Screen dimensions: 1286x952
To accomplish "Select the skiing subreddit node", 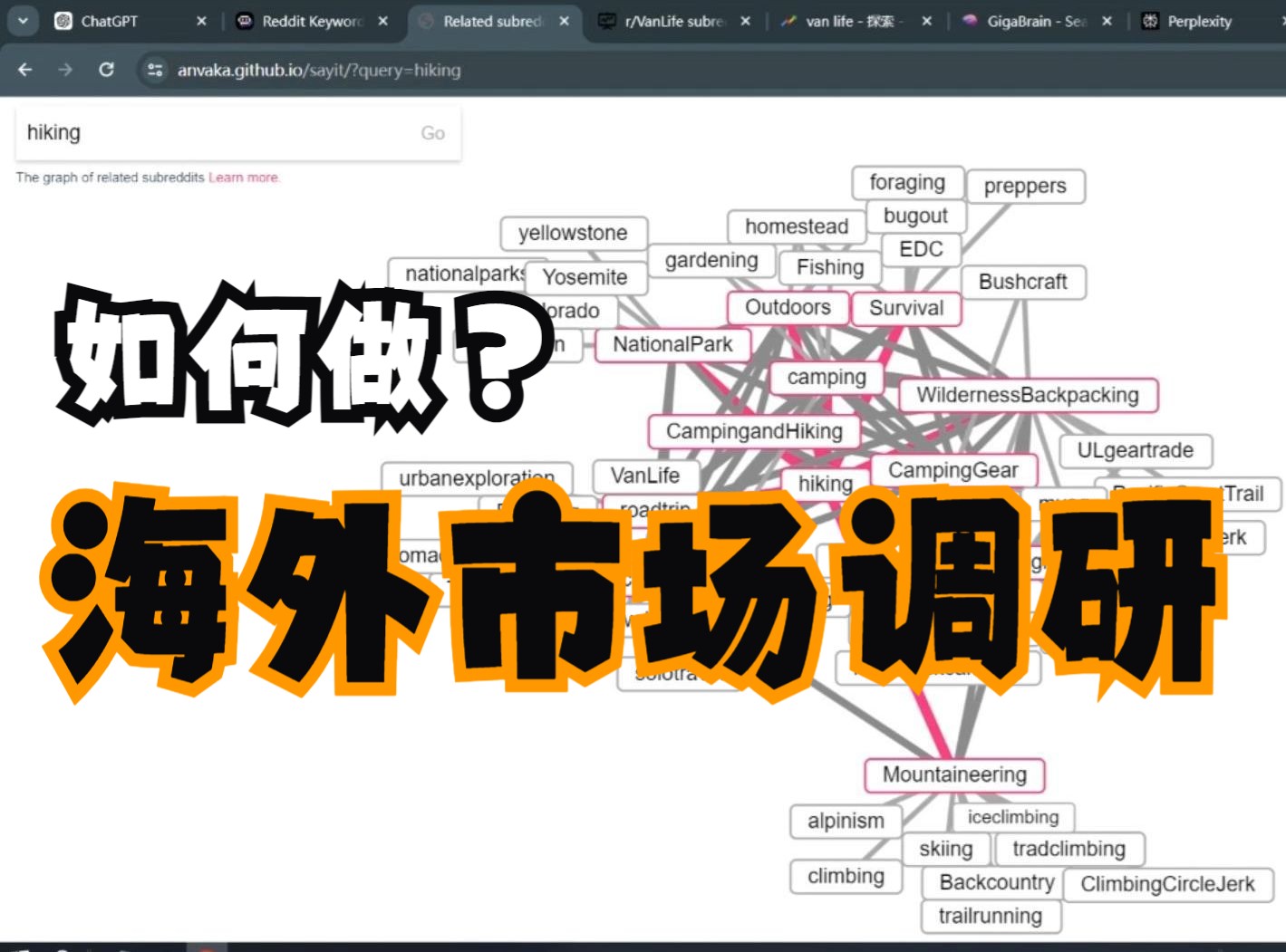I will 946,849.
